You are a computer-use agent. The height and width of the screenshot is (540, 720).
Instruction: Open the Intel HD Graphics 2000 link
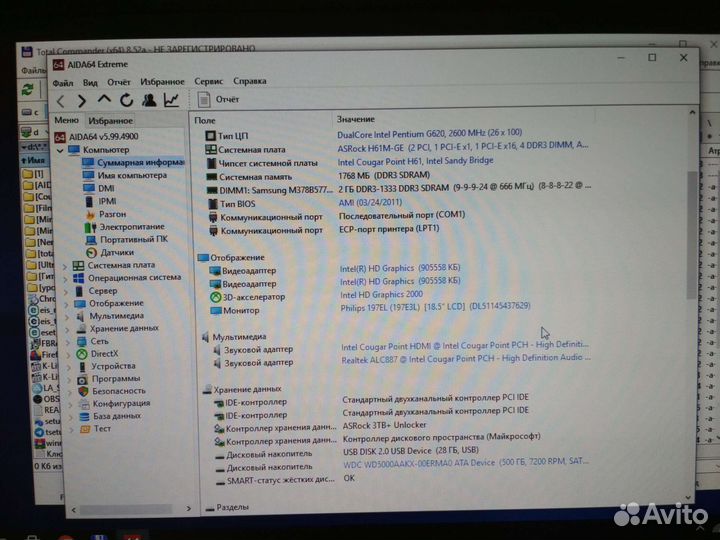tap(382, 294)
